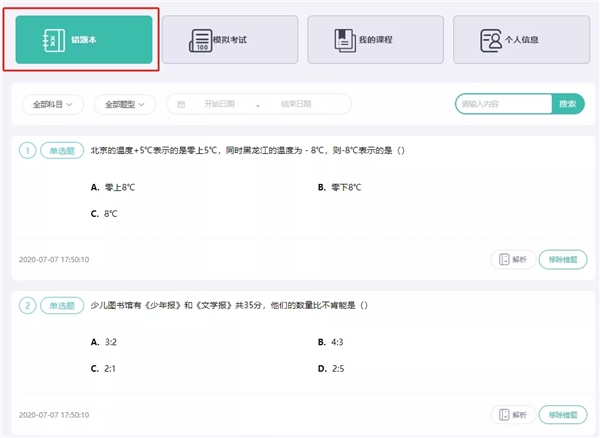Screen dimensions: 600x438
Task: Expand the 全部科目 subject dropdown
Action: (x=53, y=104)
